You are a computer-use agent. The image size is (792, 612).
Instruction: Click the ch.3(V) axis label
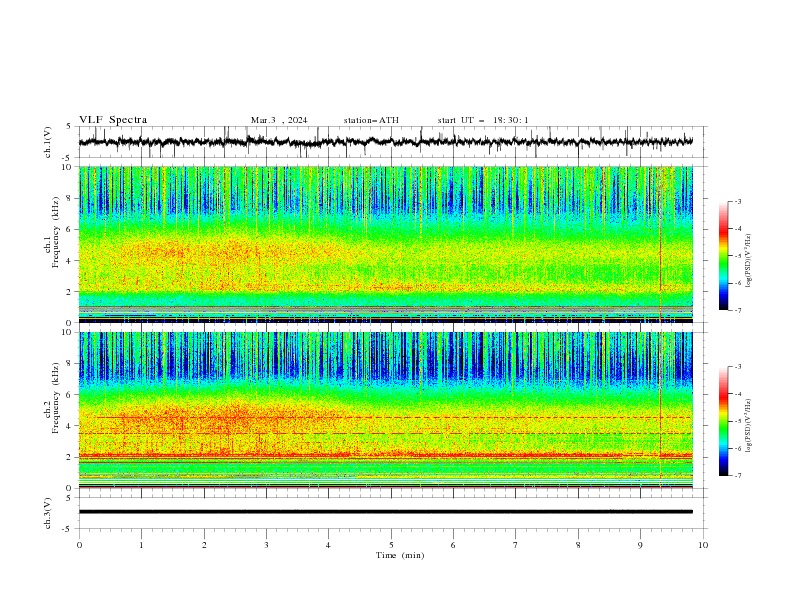coord(48,513)
